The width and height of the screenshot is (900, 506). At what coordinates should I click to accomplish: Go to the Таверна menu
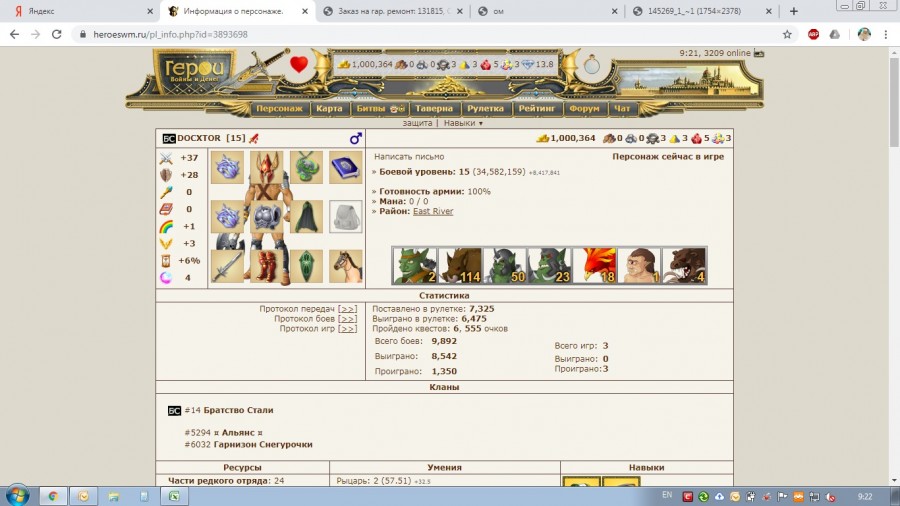point(434,108)
